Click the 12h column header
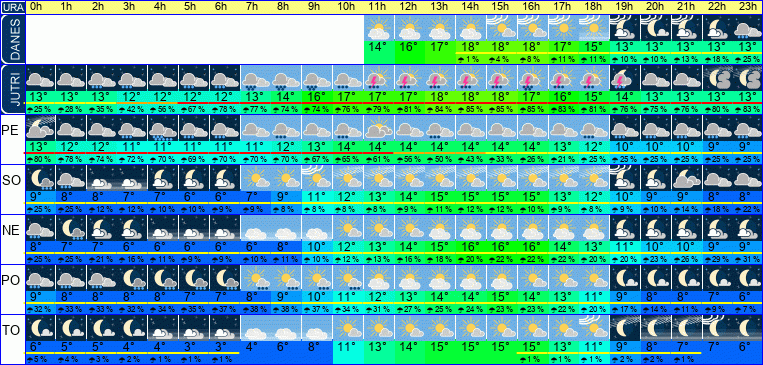The width and height of the screenshot is (763, 365). tap(408, 7)
